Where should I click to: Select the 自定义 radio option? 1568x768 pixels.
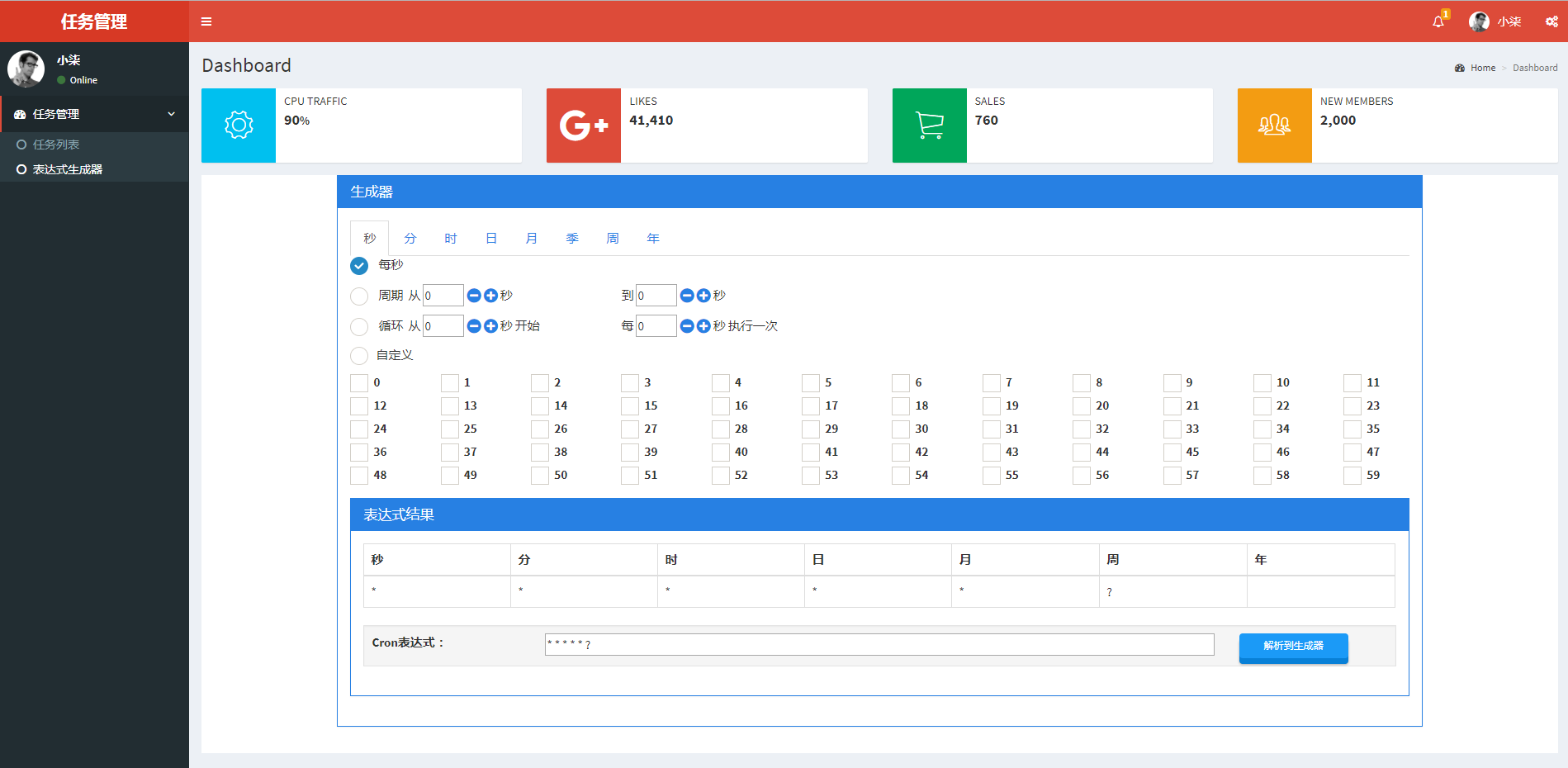359,356
